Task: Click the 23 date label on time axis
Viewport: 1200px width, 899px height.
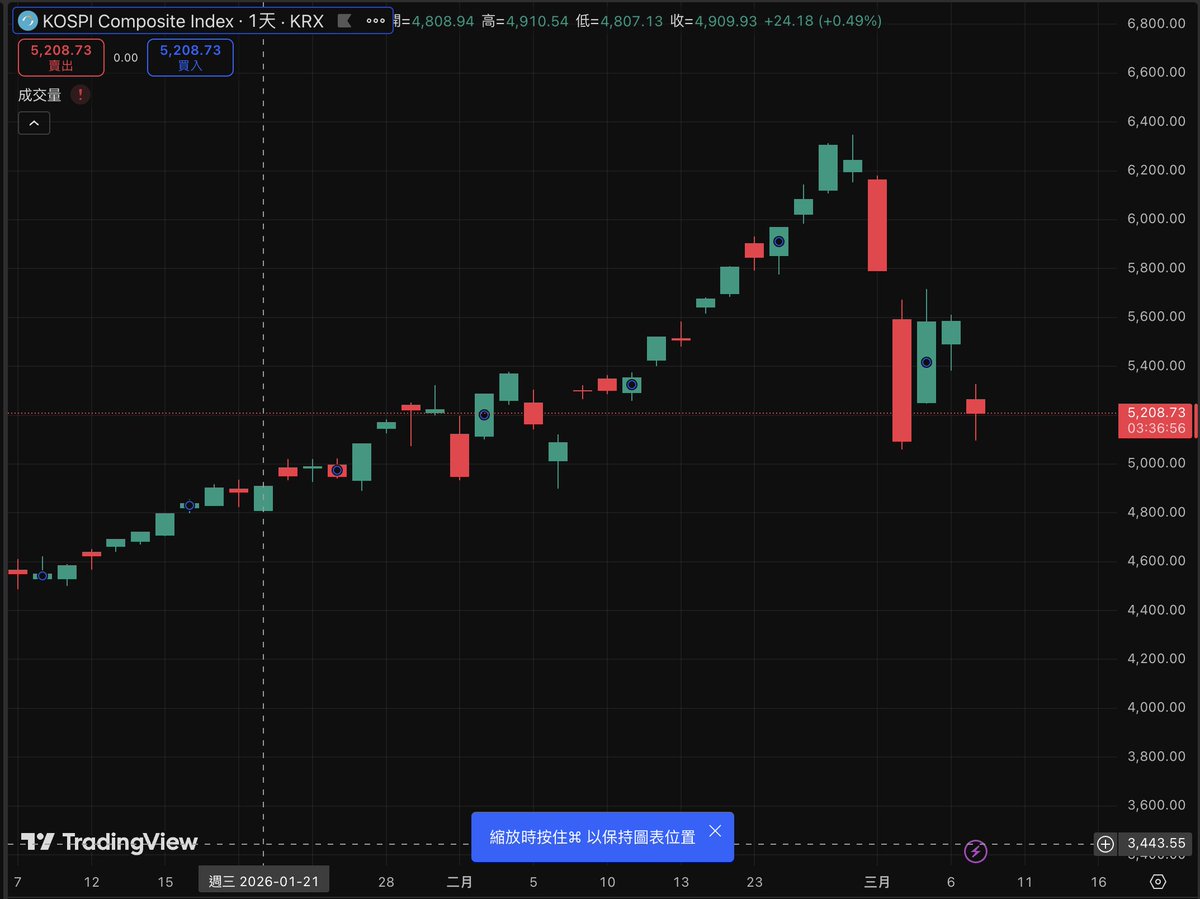Action: [755, 882]
